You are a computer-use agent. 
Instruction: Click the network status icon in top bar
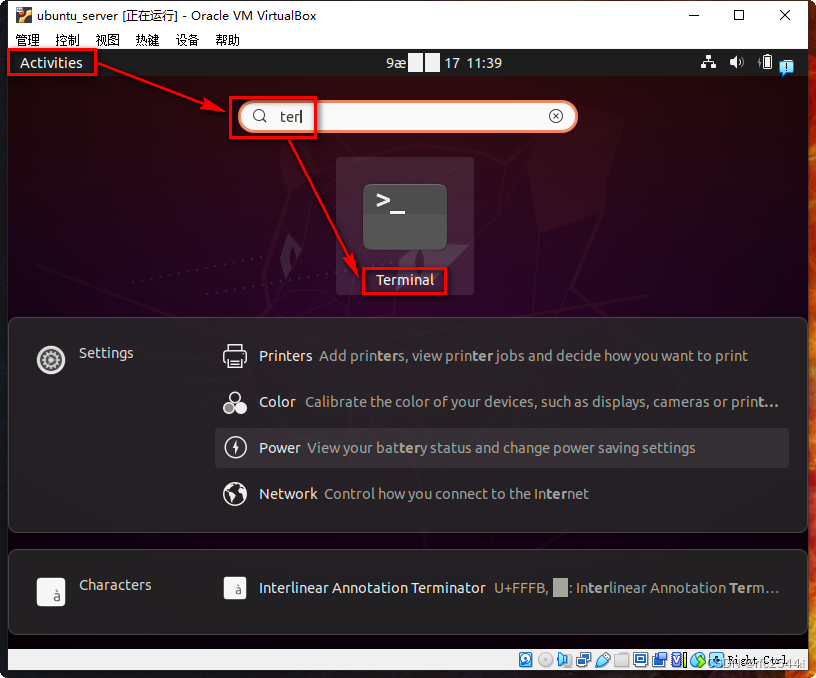tap(708, 62)
